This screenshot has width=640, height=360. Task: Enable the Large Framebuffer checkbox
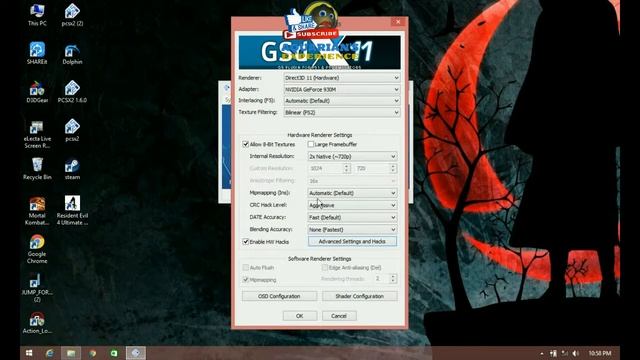click(x=311, y=144)
